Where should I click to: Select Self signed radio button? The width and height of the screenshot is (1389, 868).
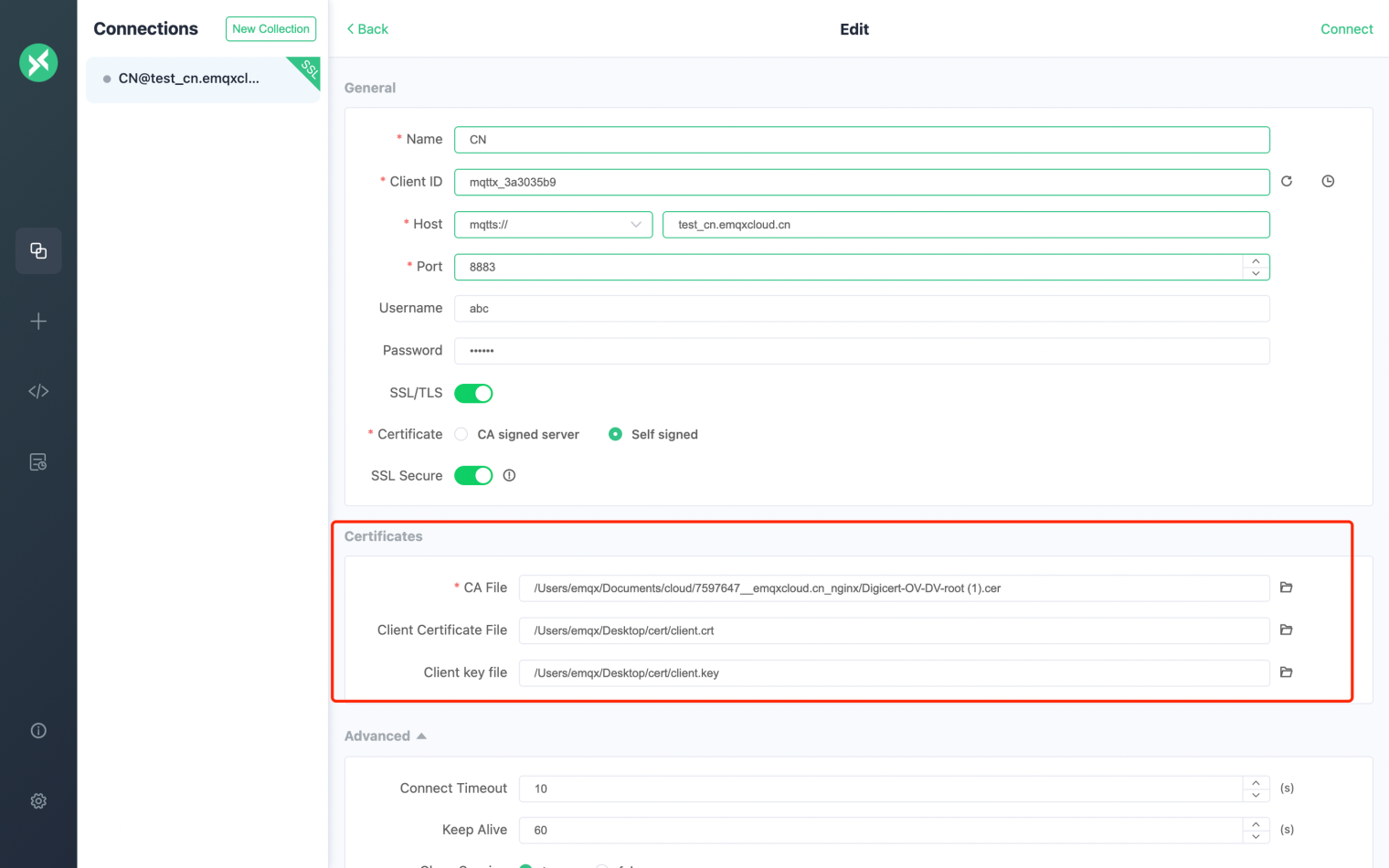[x=615, y=434]
